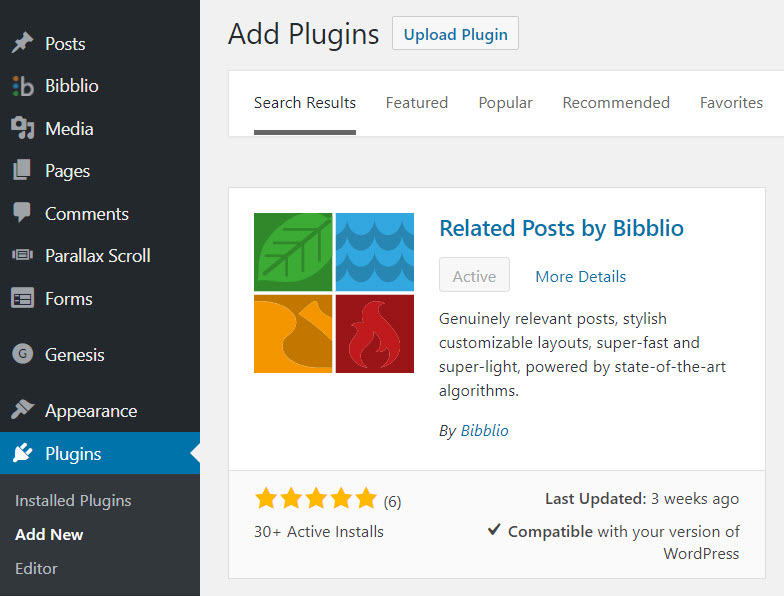Go to Media in the sidebar
784x596 pixels.
tap(100, 128)
